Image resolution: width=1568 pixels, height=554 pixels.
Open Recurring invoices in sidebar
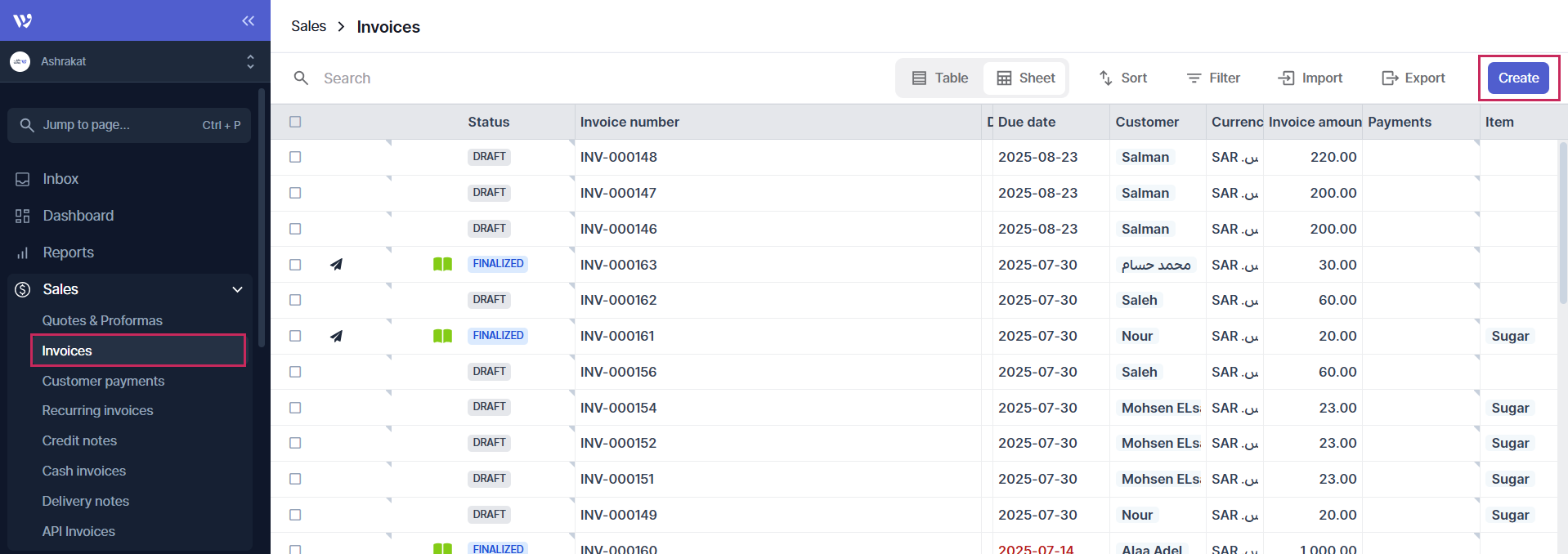tap(97, 410)
